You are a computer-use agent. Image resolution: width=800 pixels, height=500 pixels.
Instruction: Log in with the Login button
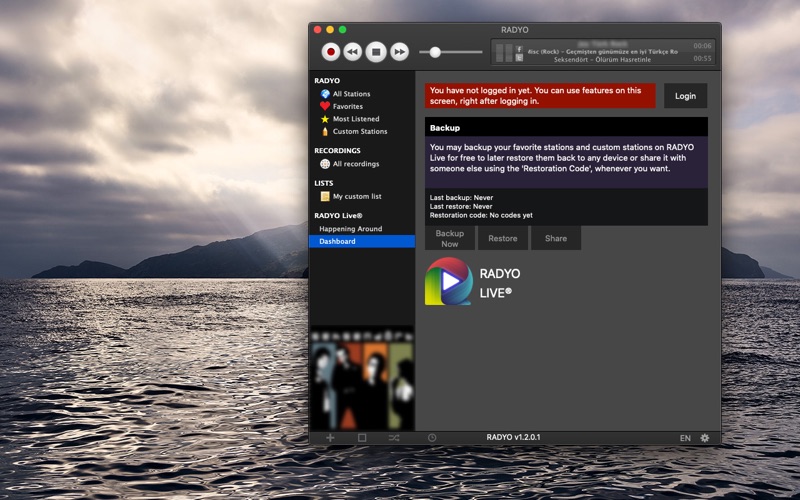(685, 96)
